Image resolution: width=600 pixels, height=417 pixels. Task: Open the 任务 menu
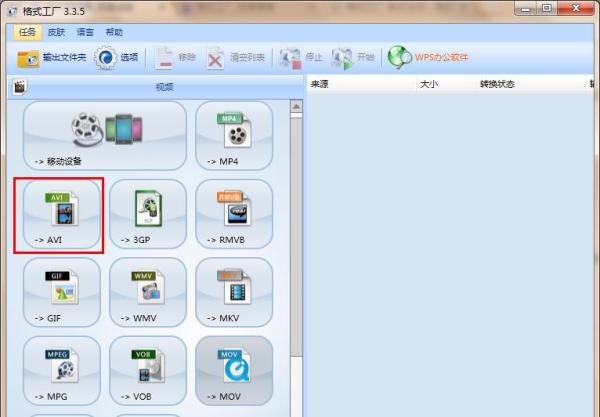[27, 33]
